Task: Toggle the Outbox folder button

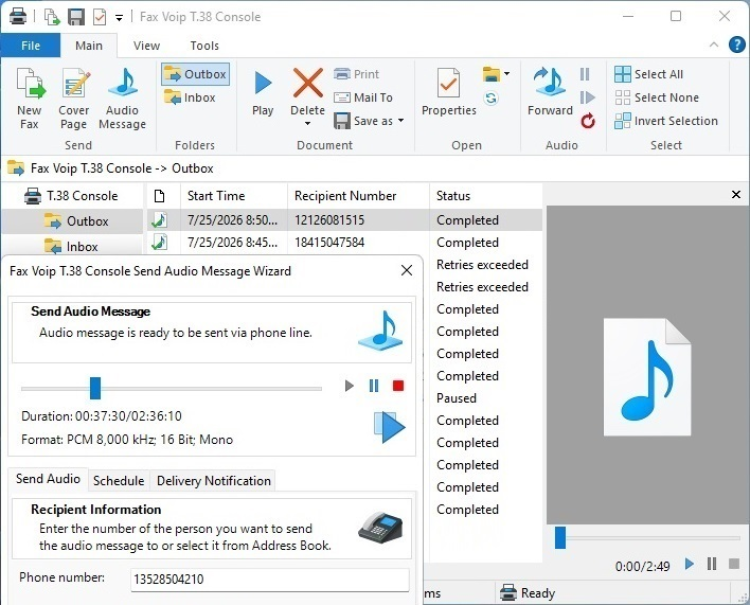Action: [x=195, y=74]
